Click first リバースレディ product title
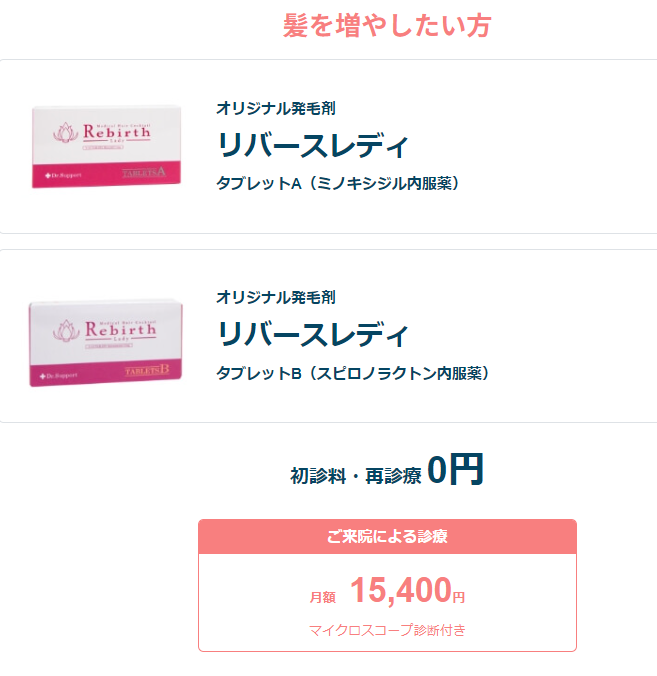The width and height of the screenshot is (657, 676). click(x=312, y=145)
